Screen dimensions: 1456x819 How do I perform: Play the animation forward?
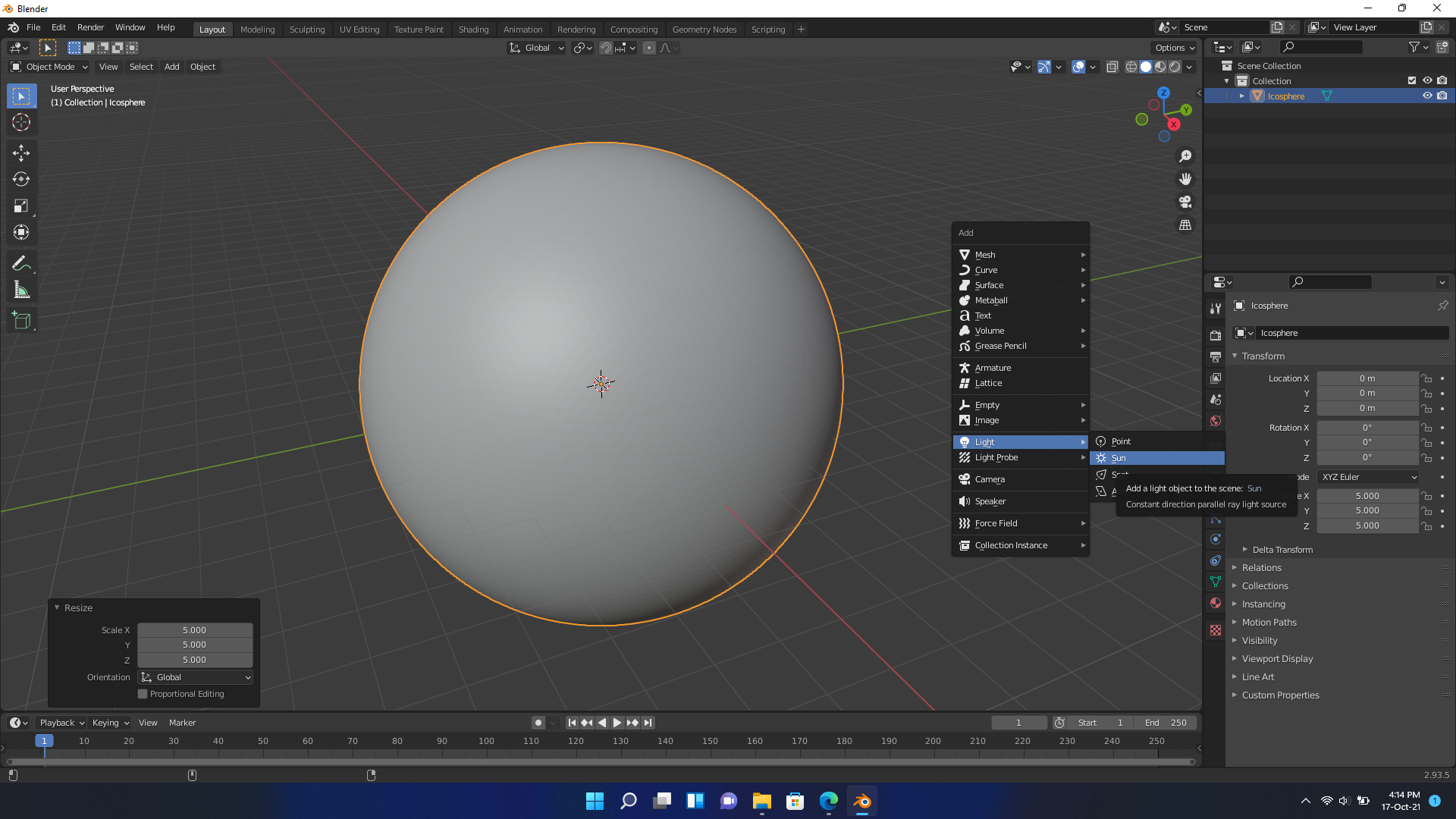coord(617,723)
